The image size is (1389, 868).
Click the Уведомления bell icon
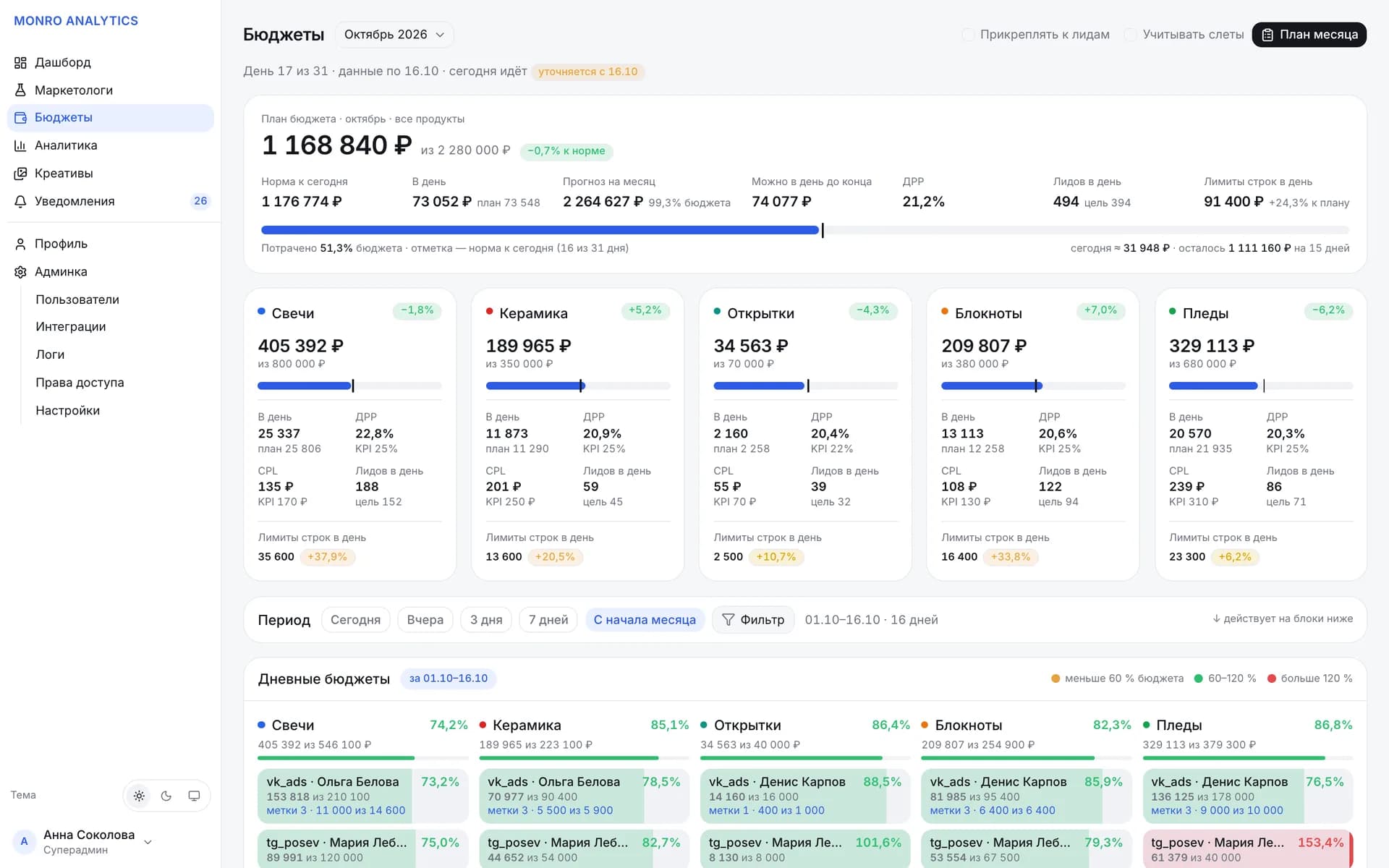(20, 201)
